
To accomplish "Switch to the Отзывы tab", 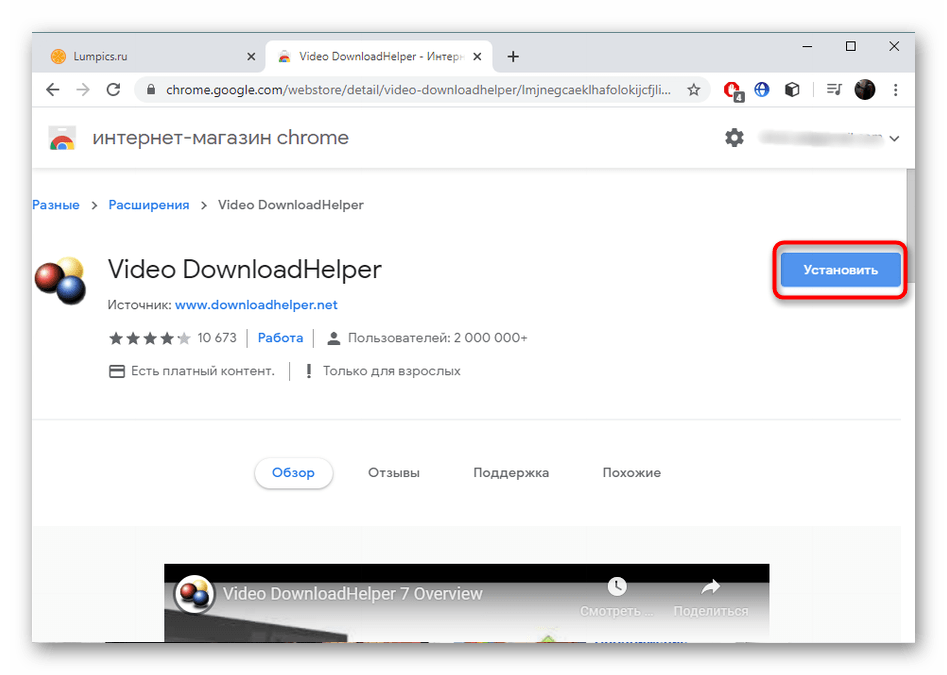I will pos(394,473).
